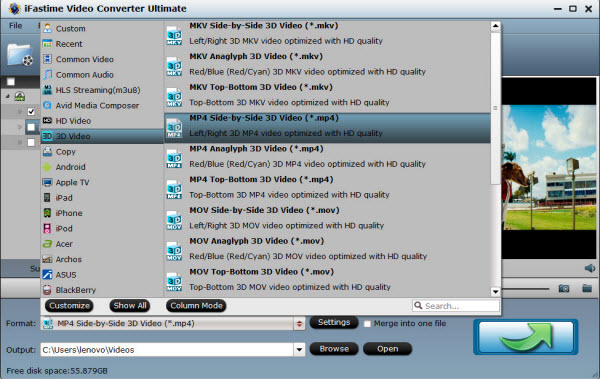This screenshot has height=379, width=600.
Task: Click the Column Mode button
Action: pos(196,305)
